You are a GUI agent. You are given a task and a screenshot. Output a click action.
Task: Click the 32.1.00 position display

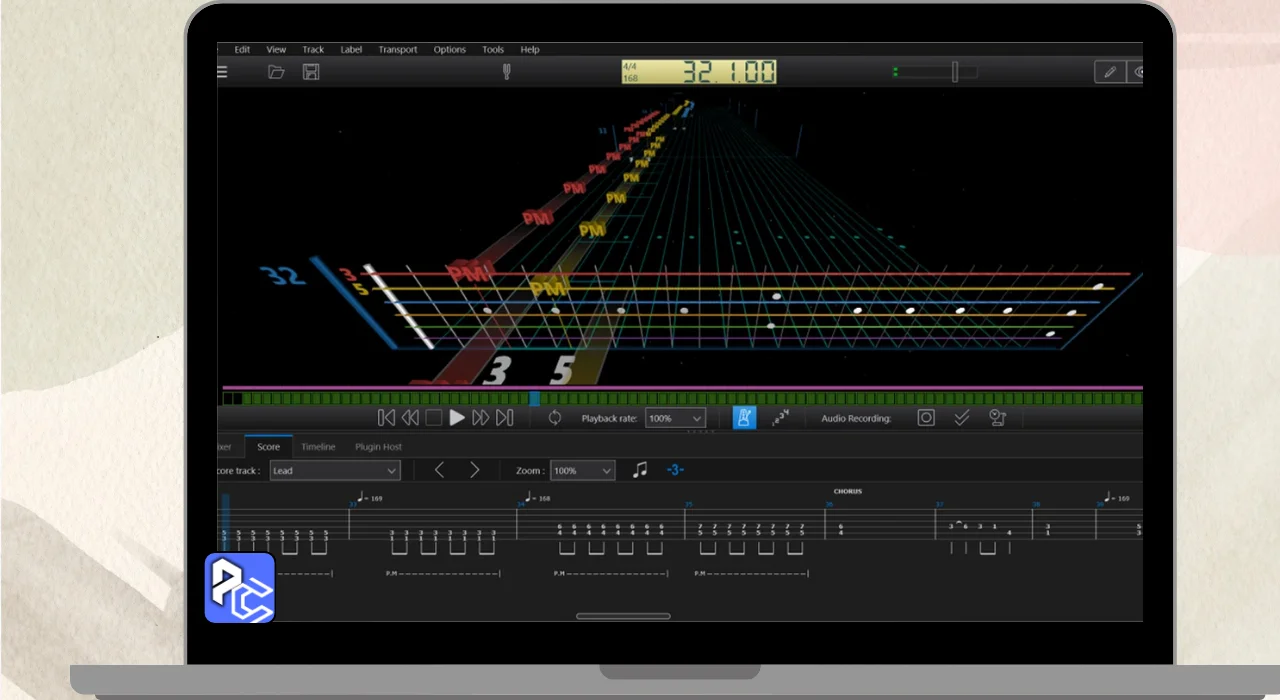699,72
